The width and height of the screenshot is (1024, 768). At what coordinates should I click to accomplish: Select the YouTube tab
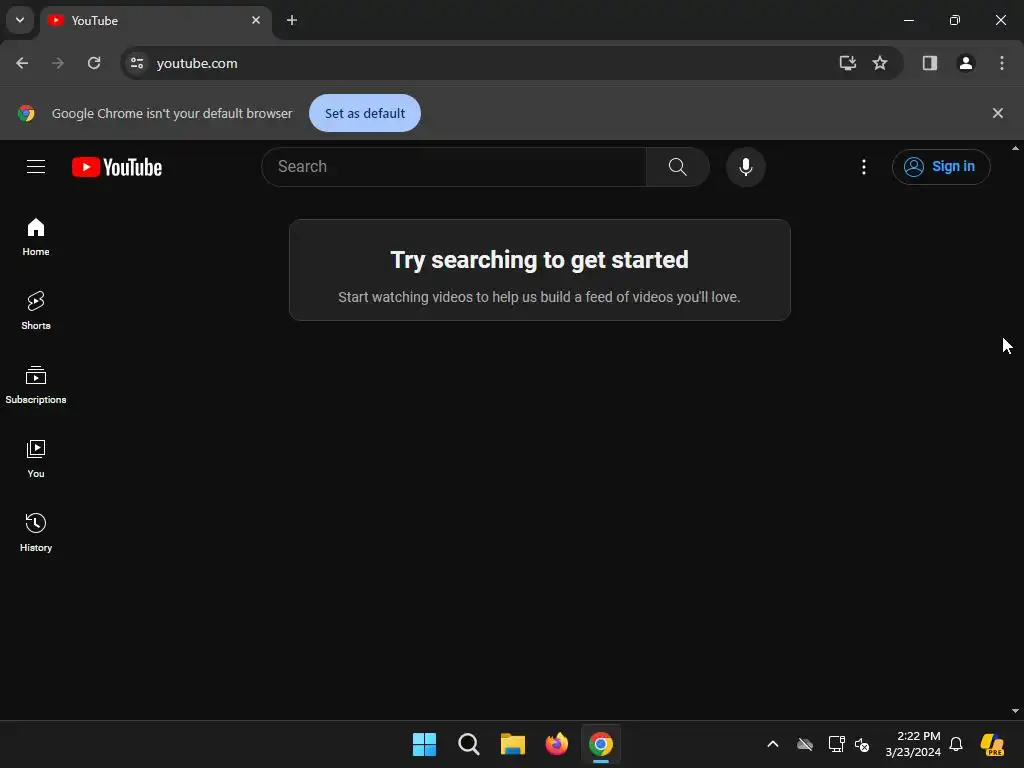point(155,20)
